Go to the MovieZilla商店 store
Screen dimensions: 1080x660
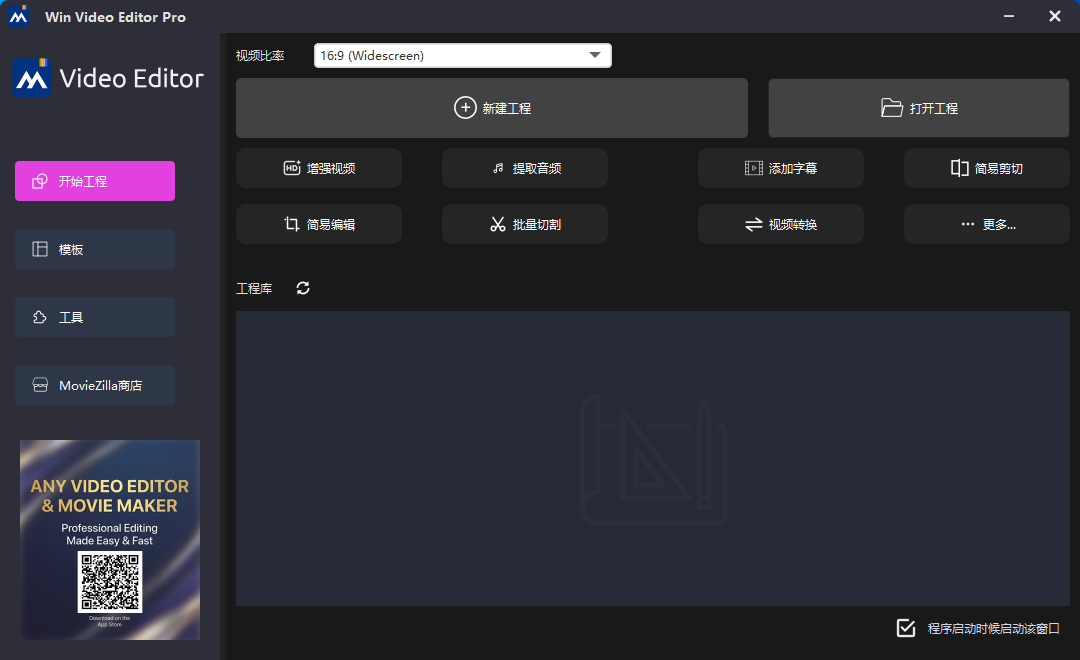[x=94, y=385]
